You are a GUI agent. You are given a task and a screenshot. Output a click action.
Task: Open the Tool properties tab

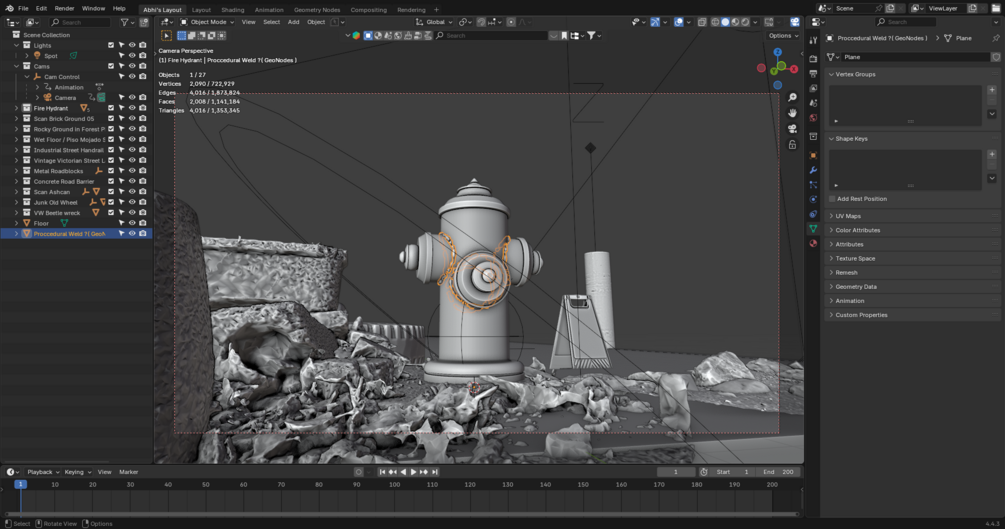(813, 40)
